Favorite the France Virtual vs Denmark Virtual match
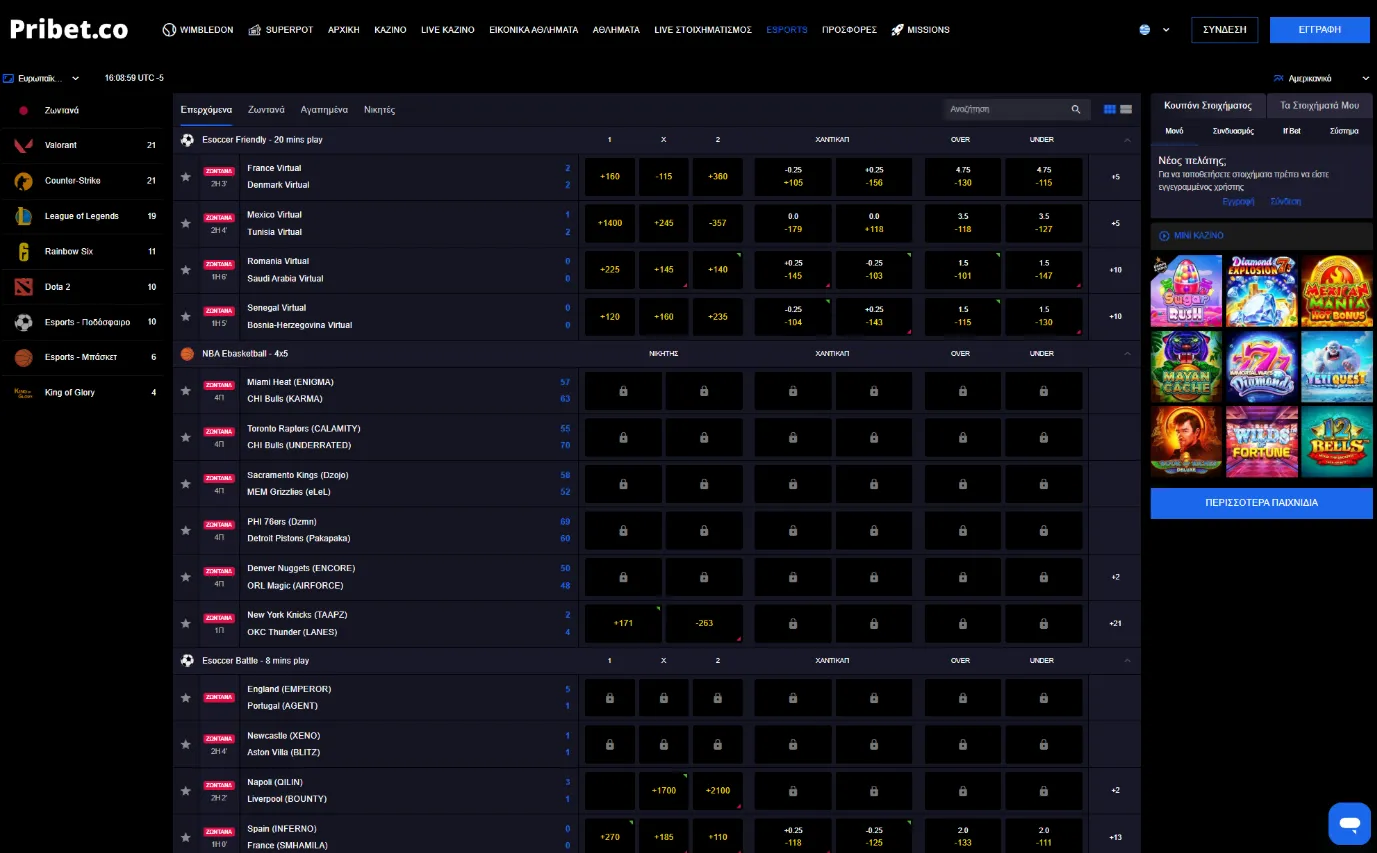This screenshot has height=853, width=1377. pyautogui.click(x=185, y=177)
